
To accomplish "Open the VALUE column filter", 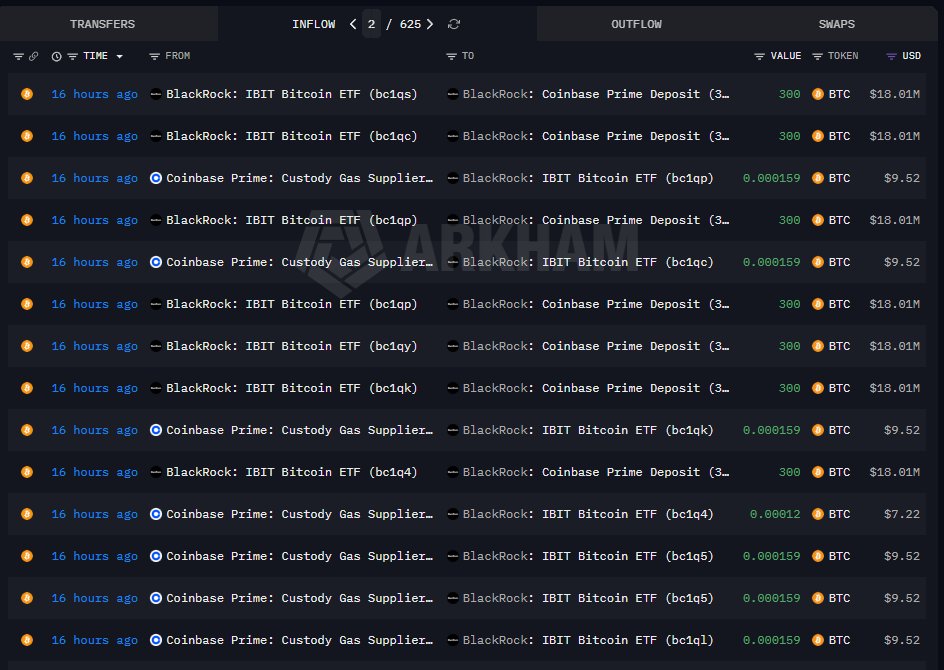I will [x=759, y=56].
